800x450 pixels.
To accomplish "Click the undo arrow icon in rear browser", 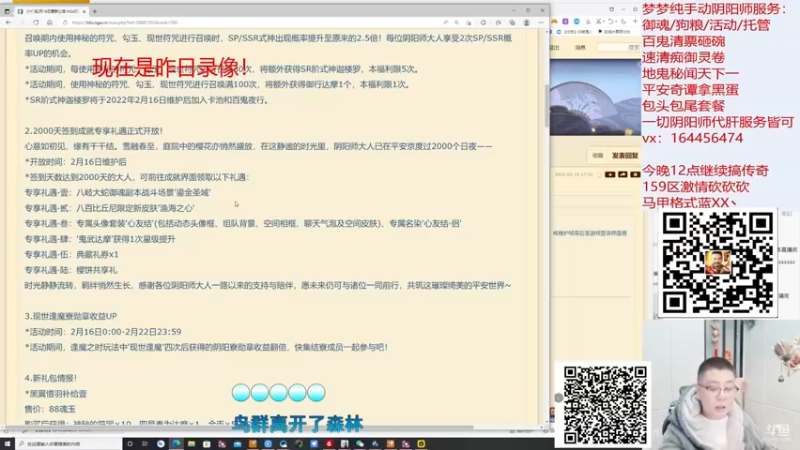I will [x=612, y=21].
